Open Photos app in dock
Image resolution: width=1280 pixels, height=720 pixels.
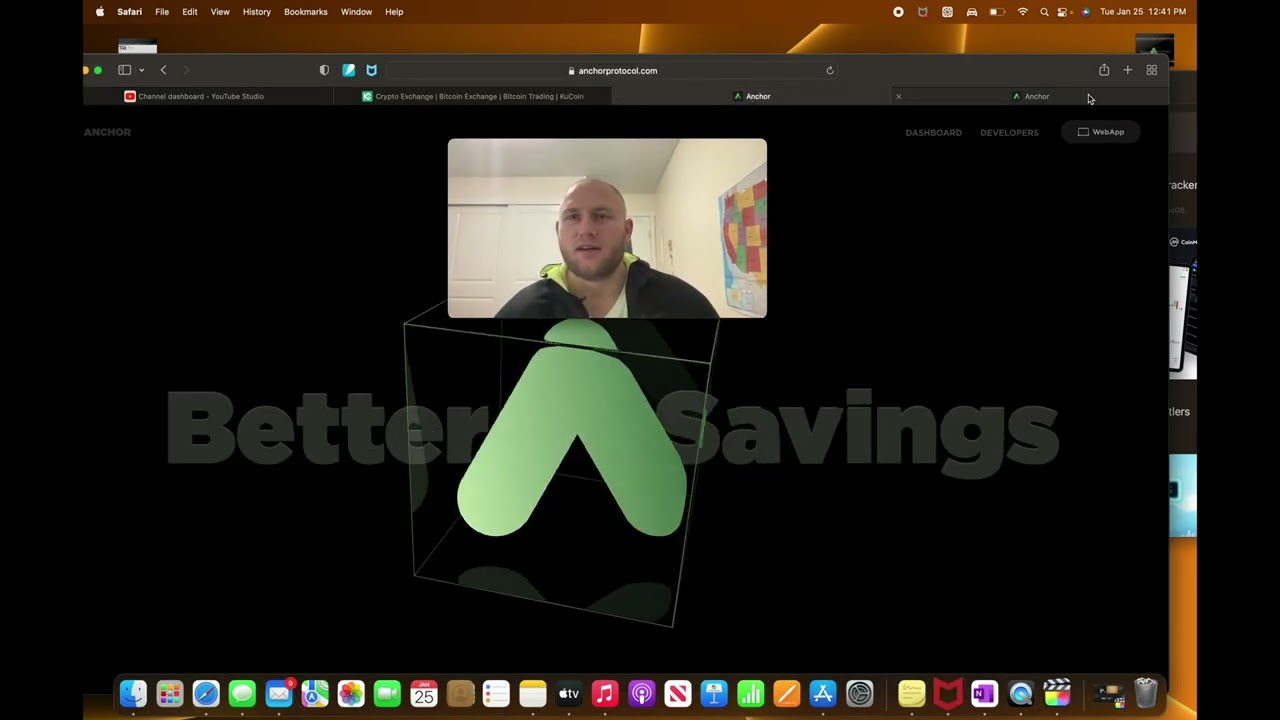coord(351,694)
